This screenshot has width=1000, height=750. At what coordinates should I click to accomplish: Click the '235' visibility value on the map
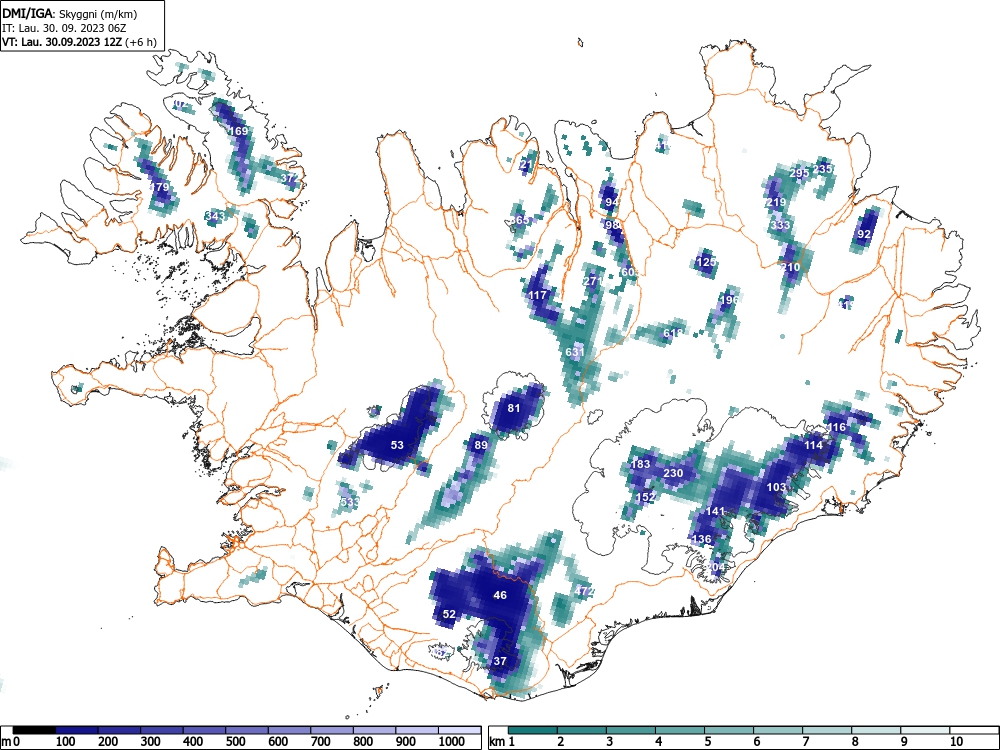tap(823, 168)
